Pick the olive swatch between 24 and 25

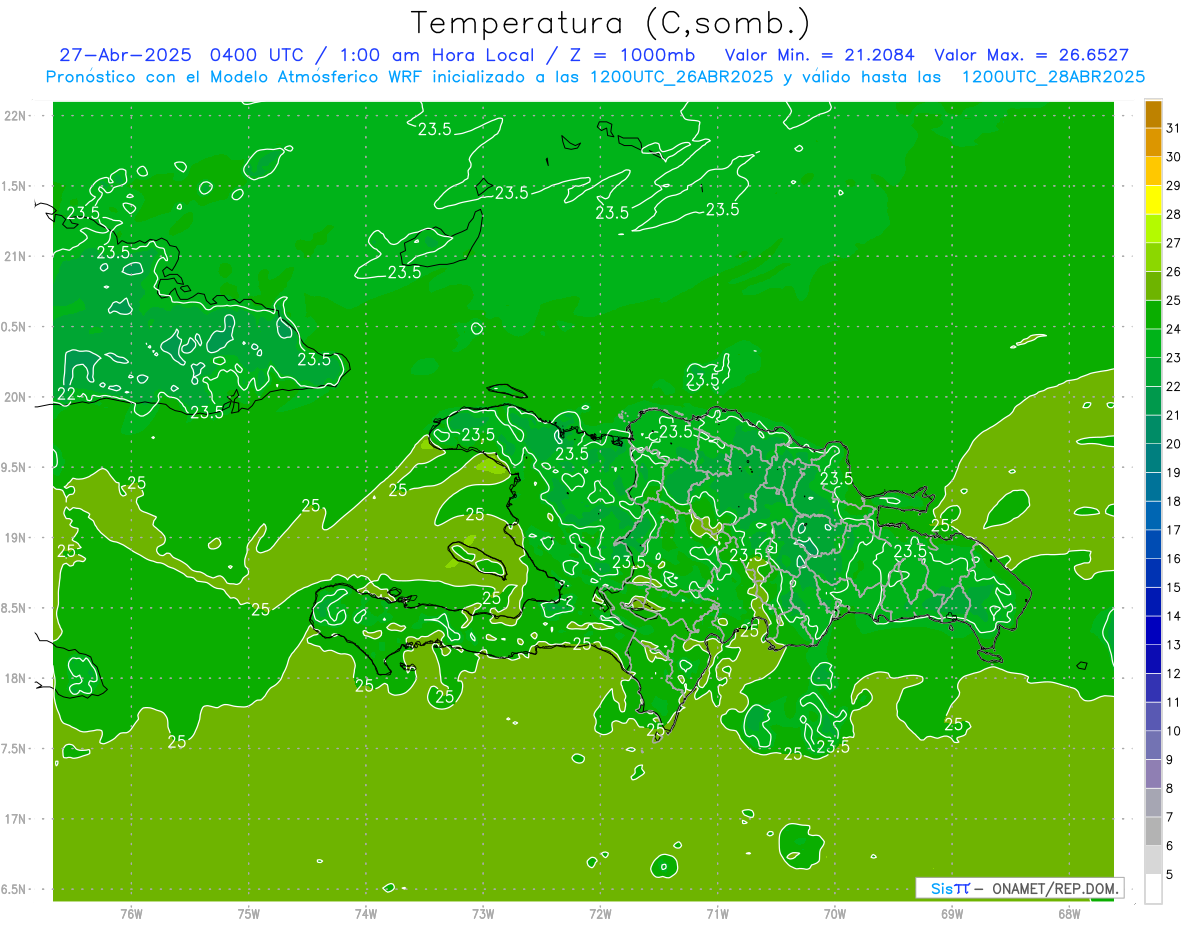[1153, 315]
